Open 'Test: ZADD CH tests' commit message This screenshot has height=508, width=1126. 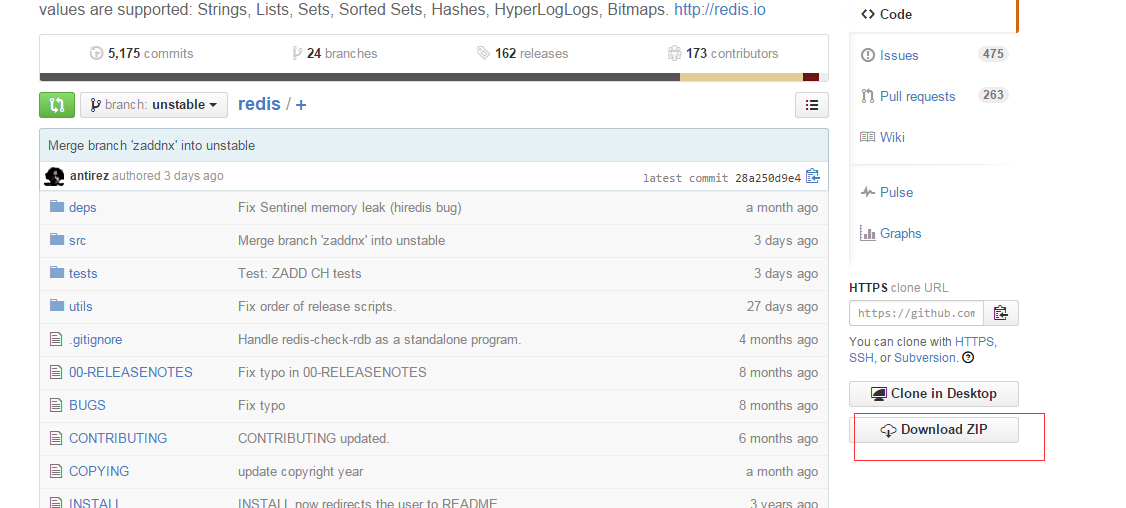pyautogui.click(x=299, y=274)
